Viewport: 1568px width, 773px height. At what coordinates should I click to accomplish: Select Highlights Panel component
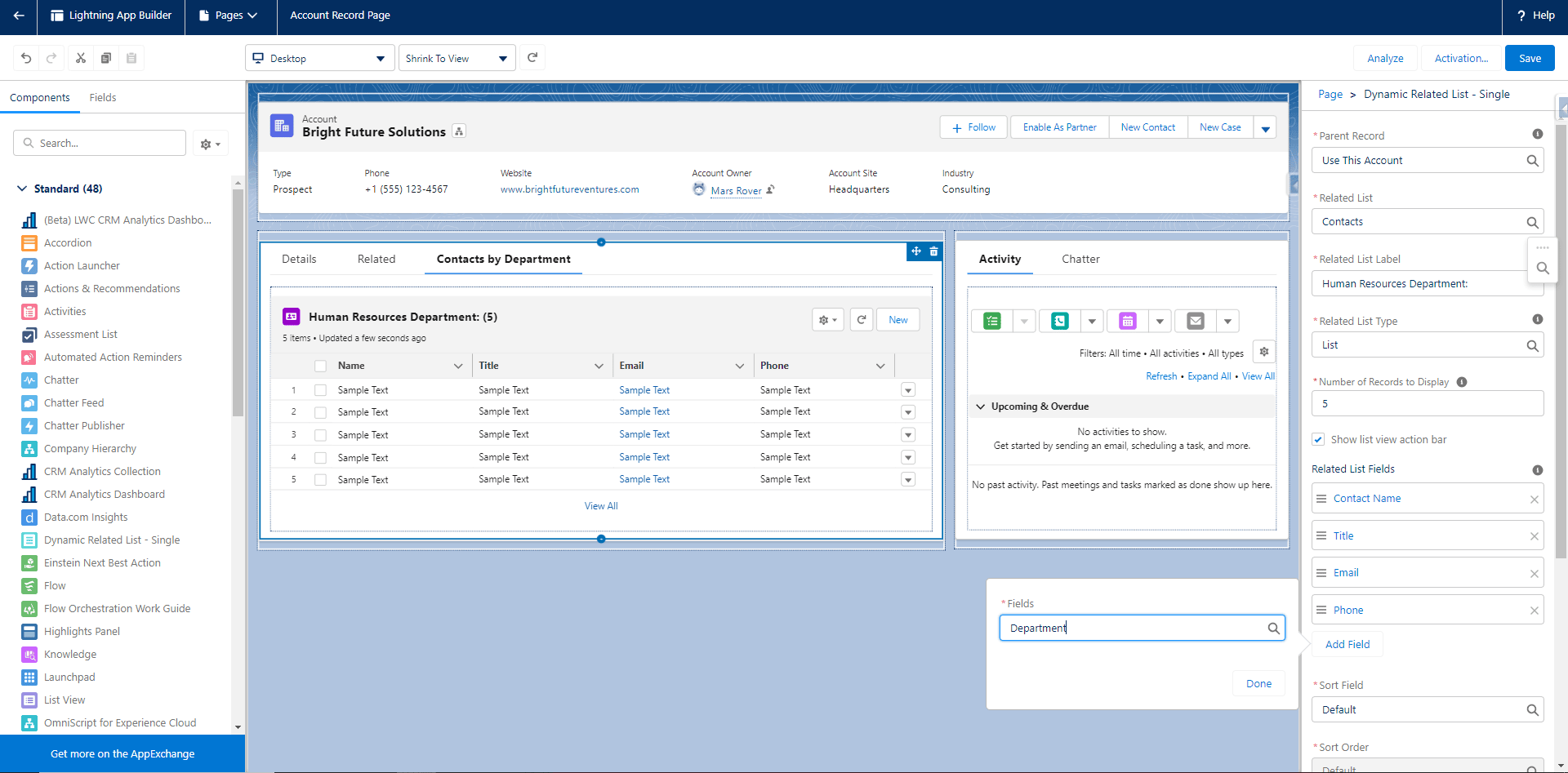82,632
